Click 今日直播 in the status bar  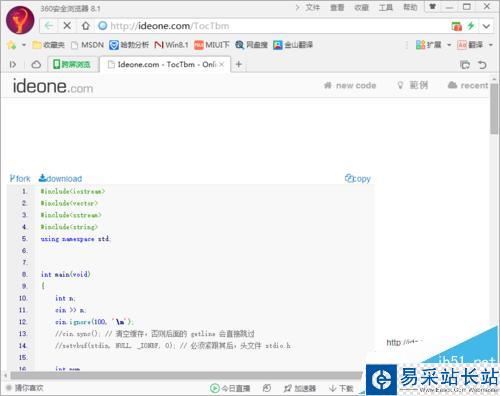[230, 388]
